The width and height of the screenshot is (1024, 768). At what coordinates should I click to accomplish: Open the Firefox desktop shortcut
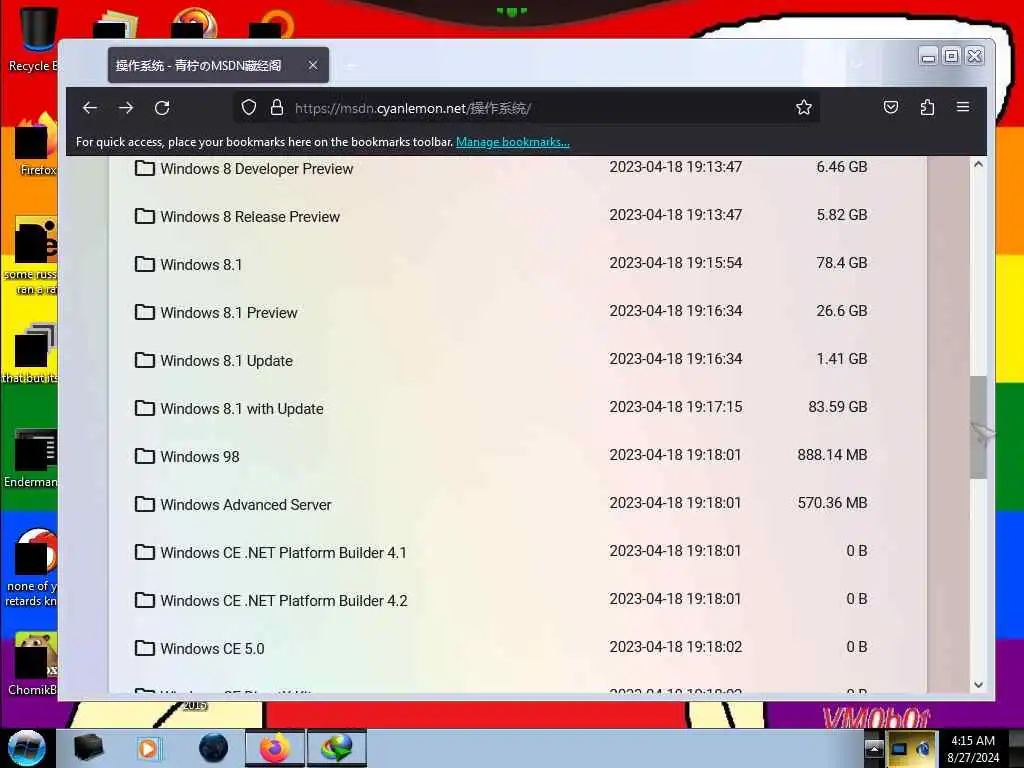click(36, 144)
